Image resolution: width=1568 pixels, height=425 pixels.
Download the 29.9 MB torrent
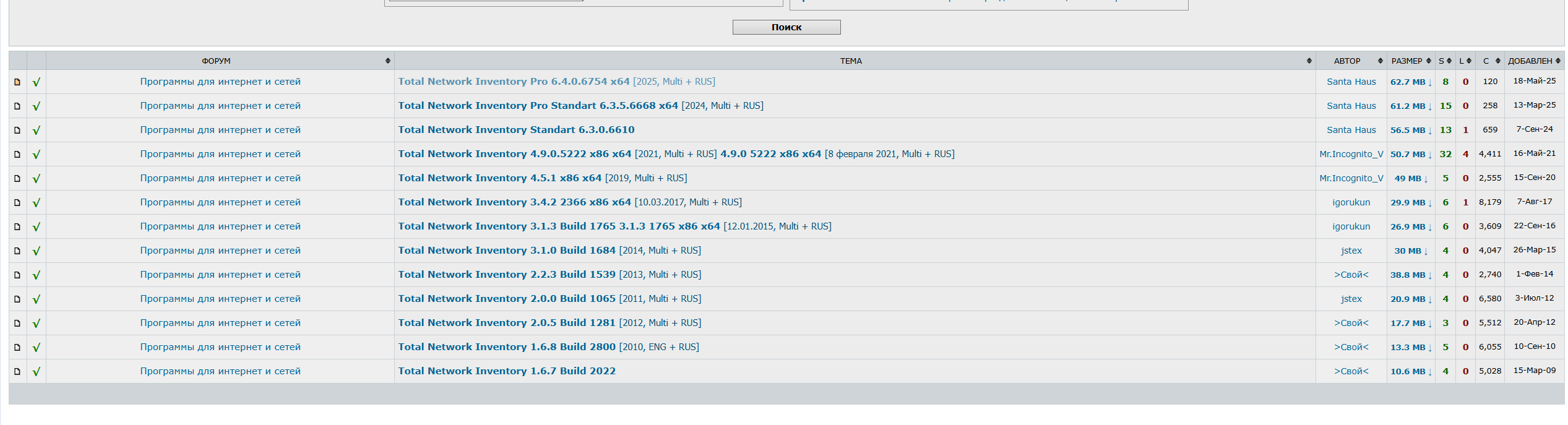(x=1411, y=202)
